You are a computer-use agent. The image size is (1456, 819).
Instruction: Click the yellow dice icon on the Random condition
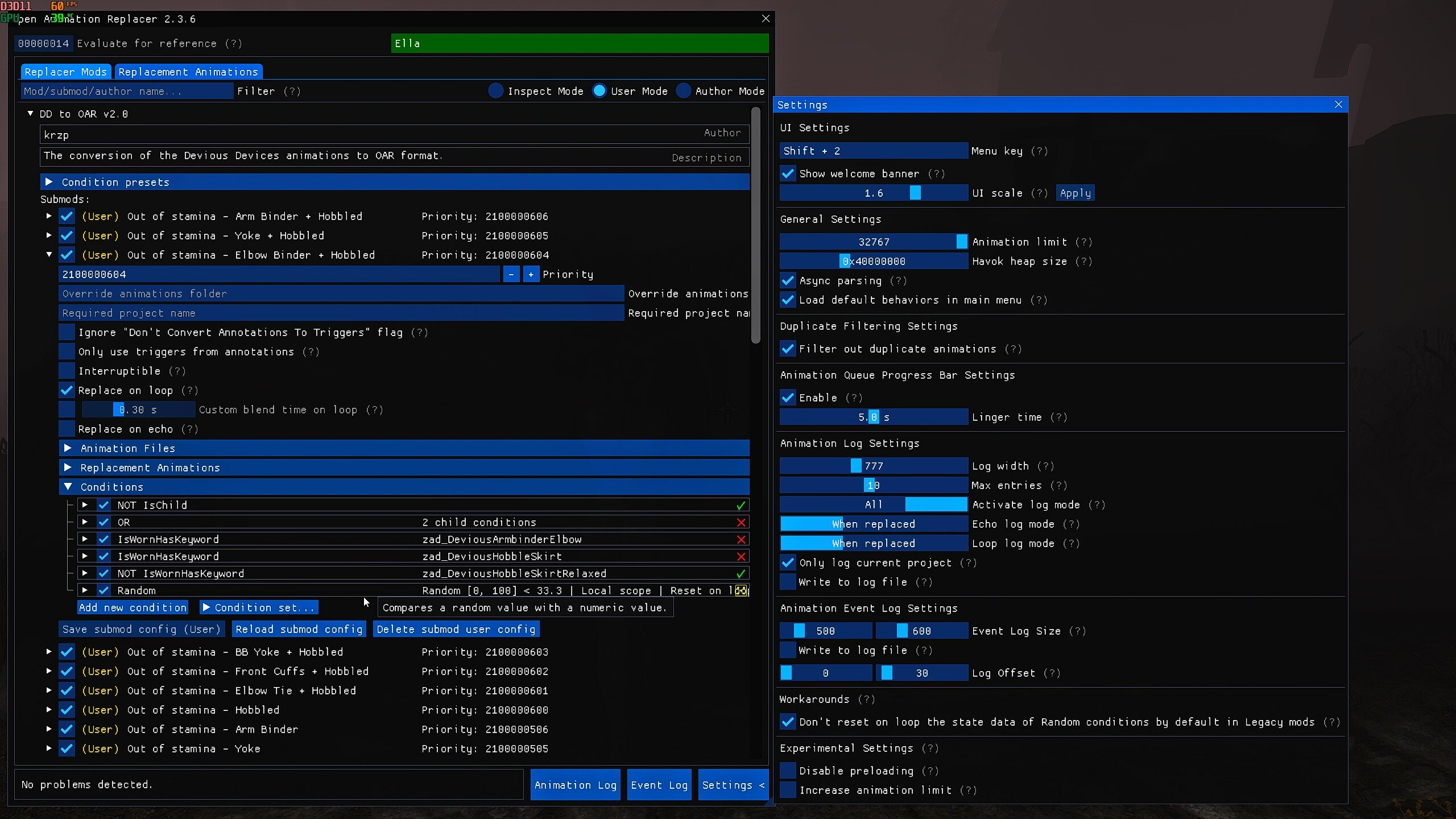(741, 590)
